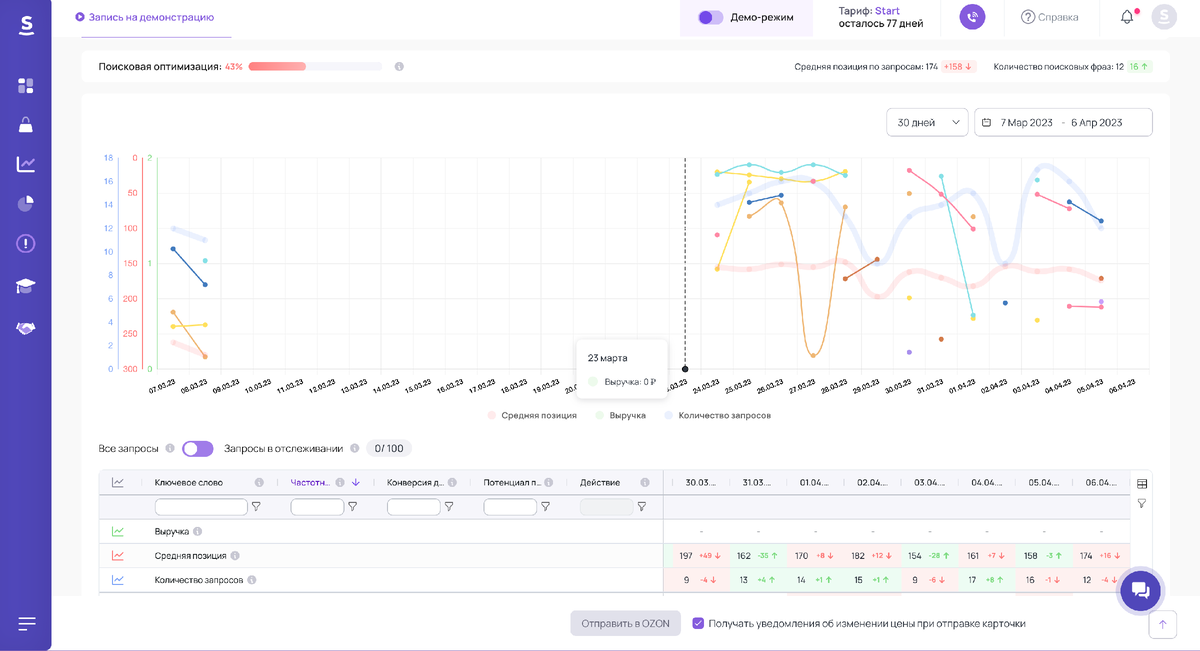Toggle the Демо-режим switch
This screenshot has height=651, width=1200.
click(x=711, y=17)
